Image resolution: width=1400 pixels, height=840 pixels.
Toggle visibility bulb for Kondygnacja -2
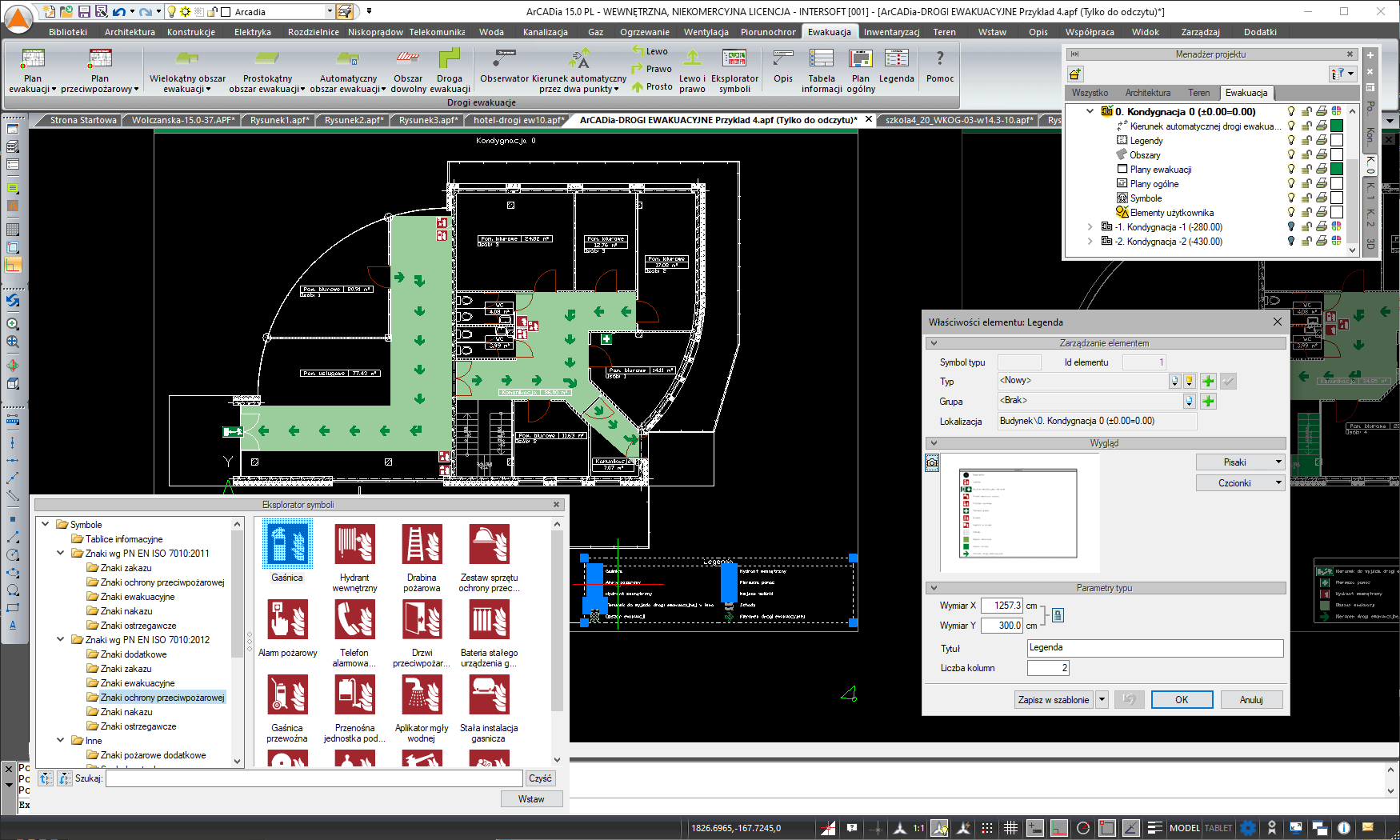1290,241
